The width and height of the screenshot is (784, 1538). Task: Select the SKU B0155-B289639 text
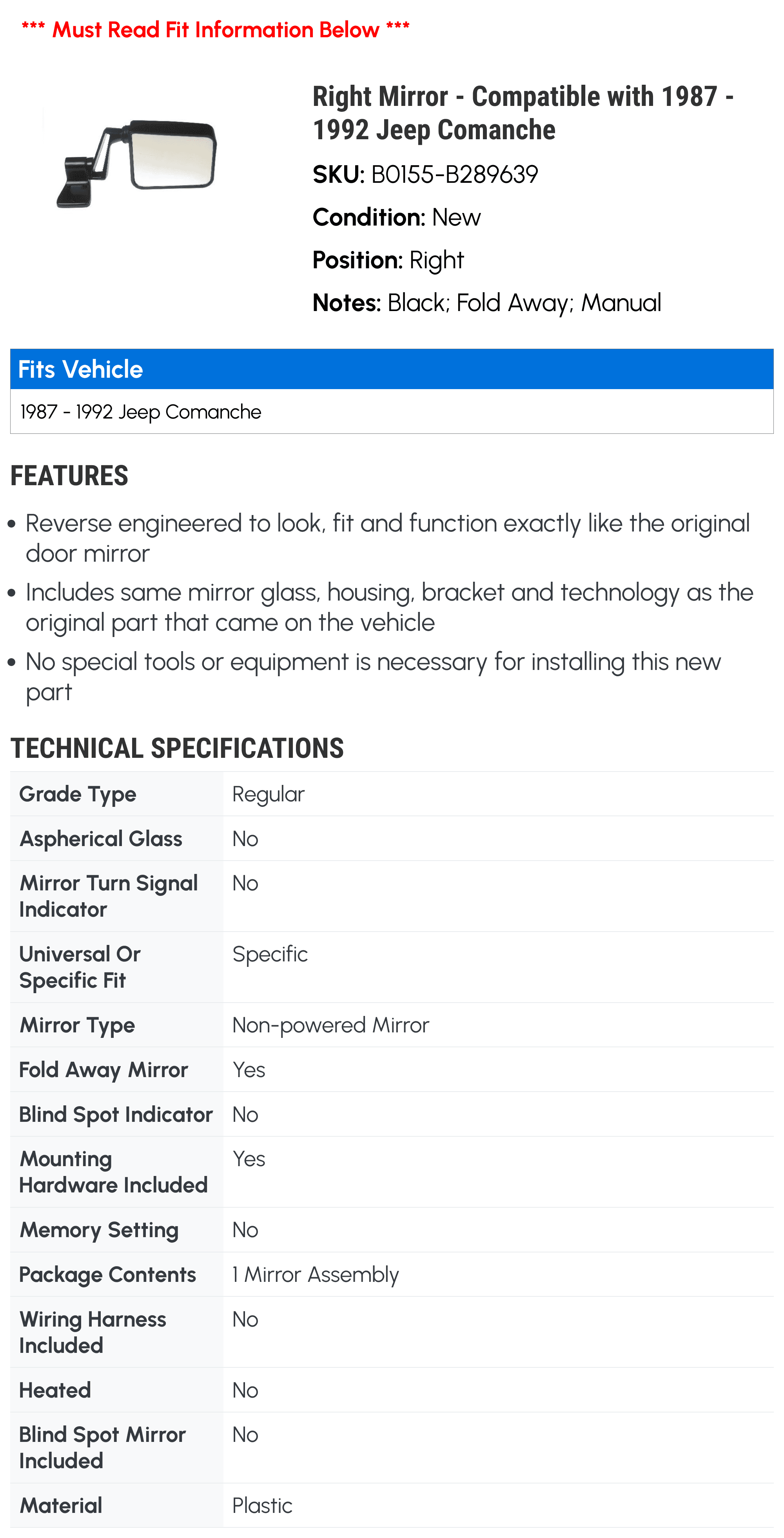(x=425, y=174)
